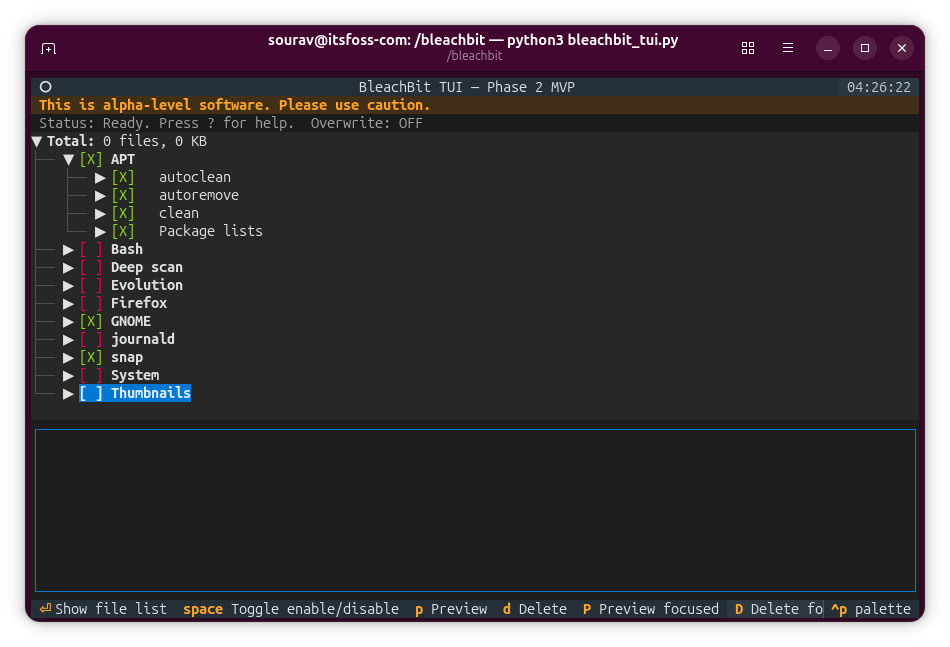Screen dimensions: 950x647
Task: Click the circle icon in TUI header
Action: coord(45,87)
